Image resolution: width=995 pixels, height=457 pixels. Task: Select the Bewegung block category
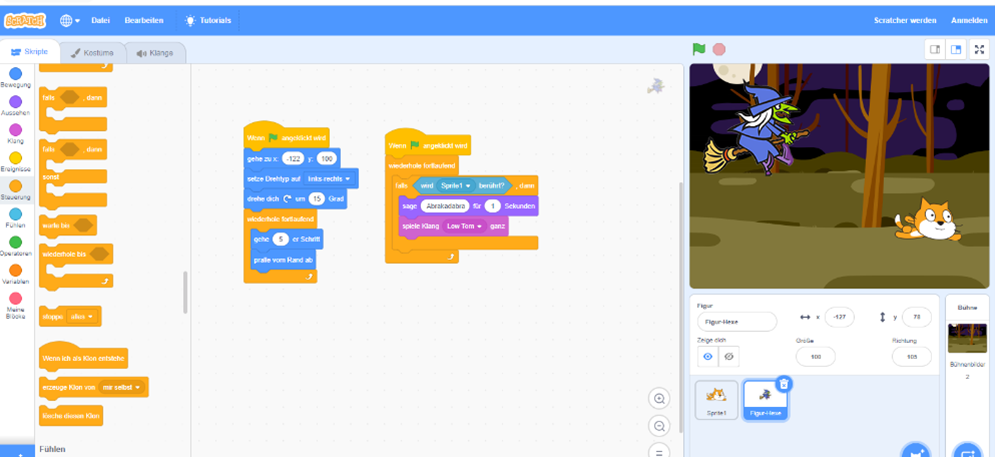click(16, 78)
